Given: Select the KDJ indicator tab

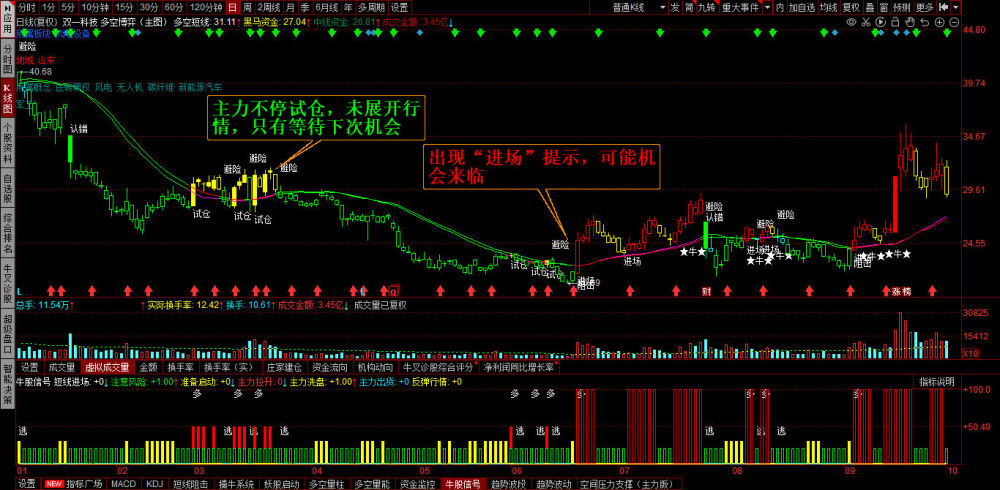Looking at the screenshot, I should pos(155,484).
